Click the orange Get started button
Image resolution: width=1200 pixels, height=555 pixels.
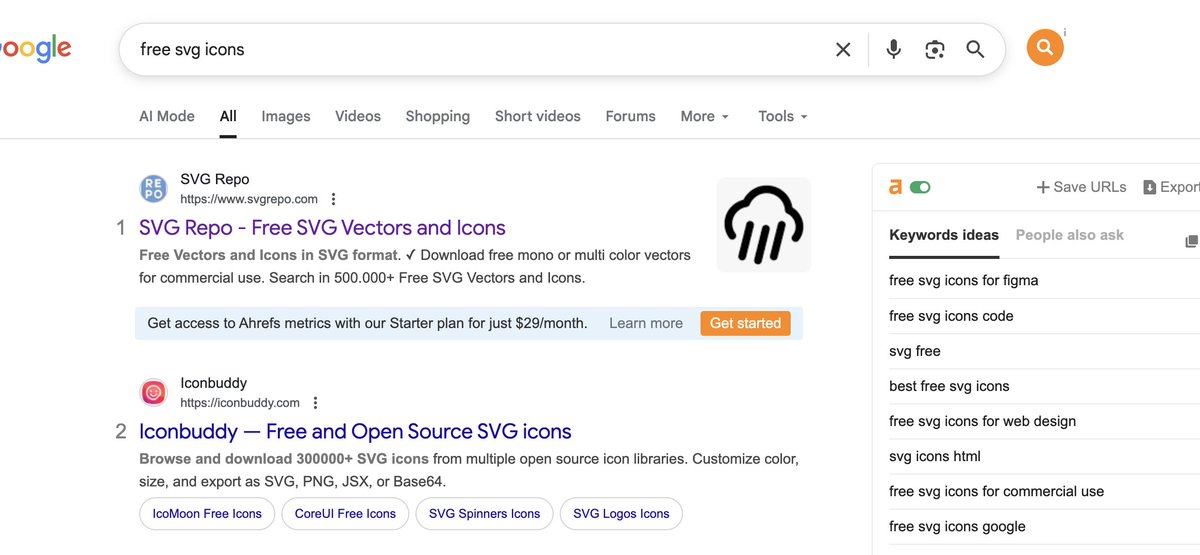click(x=745, y=323)
